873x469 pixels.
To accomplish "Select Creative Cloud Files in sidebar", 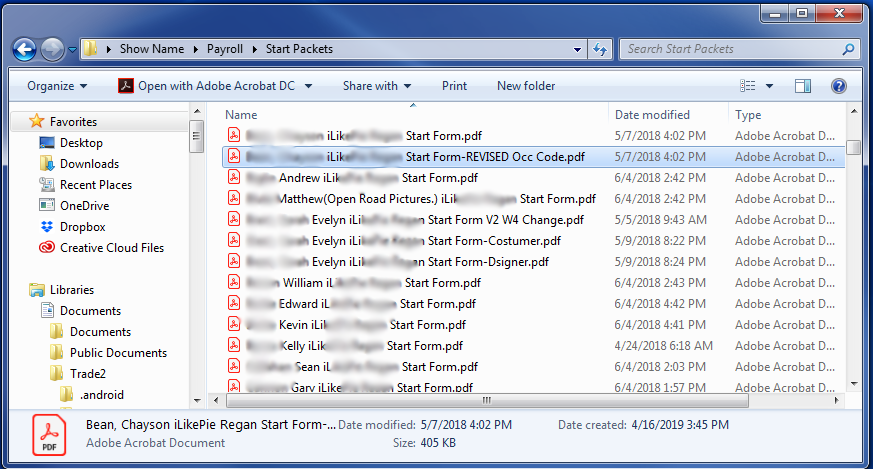I will pyautogui.click(x=111, y=248).
